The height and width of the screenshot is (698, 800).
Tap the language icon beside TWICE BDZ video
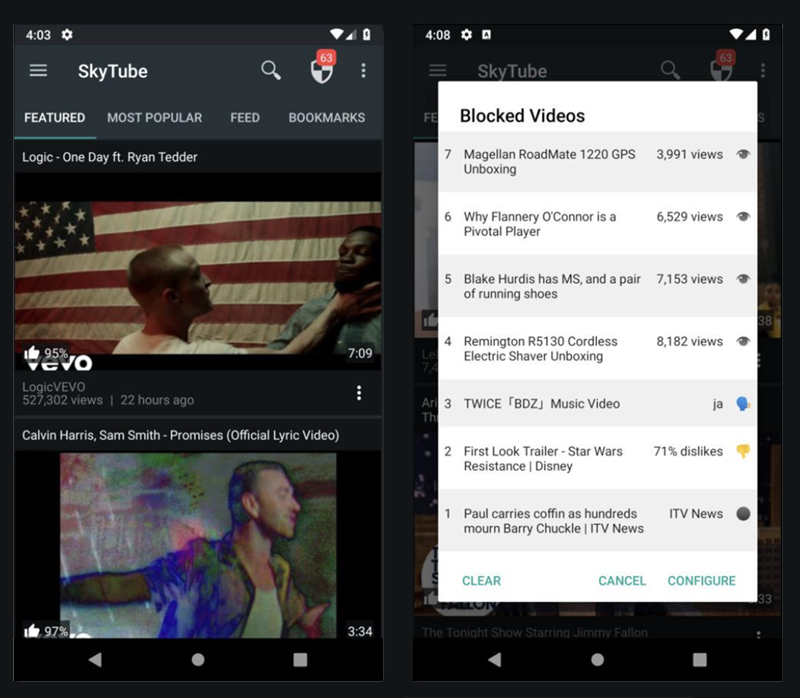(742, 404)
